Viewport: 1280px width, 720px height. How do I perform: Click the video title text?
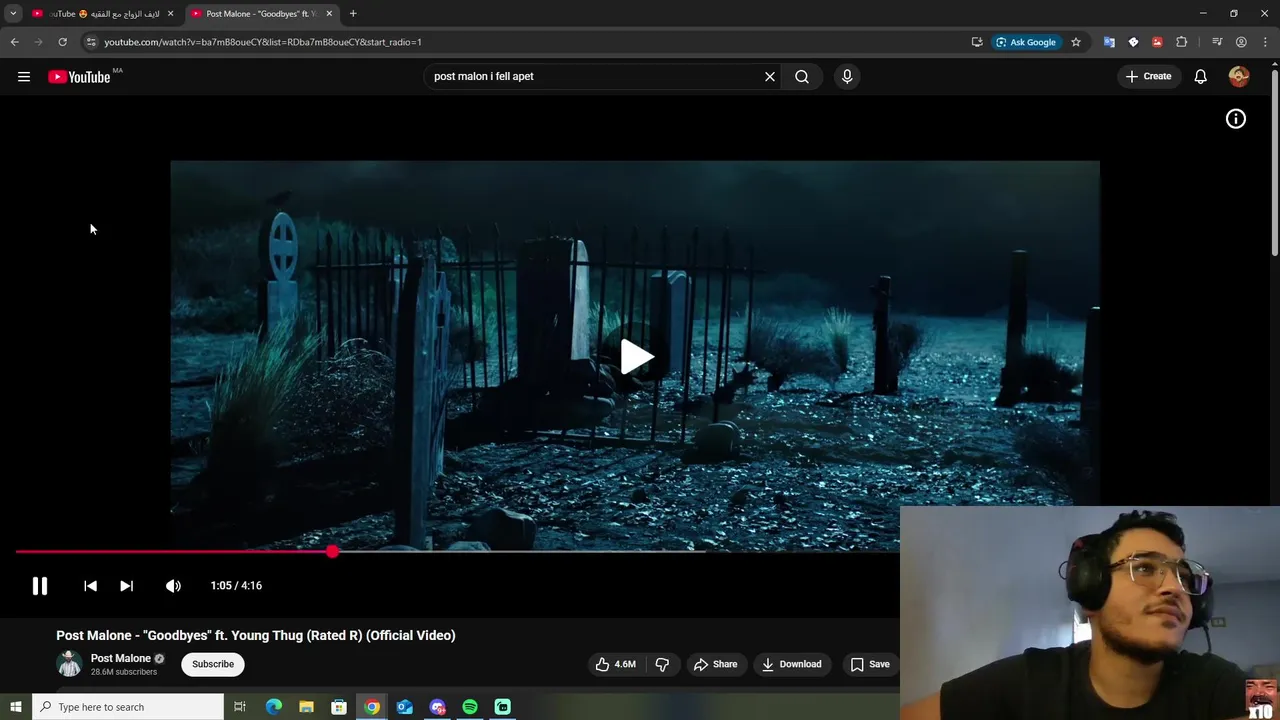coord(256,635)
